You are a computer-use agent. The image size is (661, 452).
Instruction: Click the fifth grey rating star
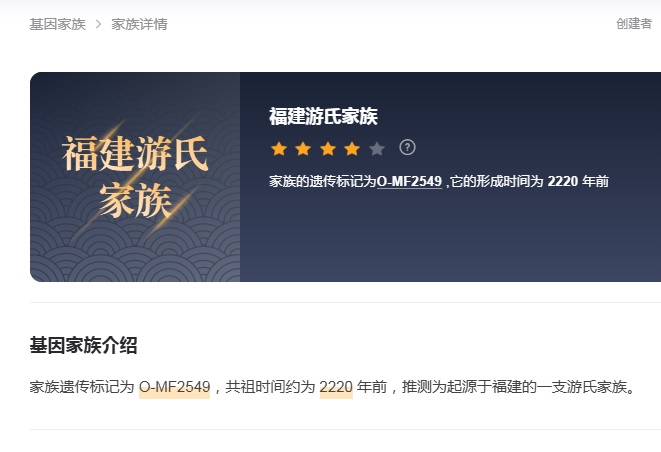tap(377, 148)
